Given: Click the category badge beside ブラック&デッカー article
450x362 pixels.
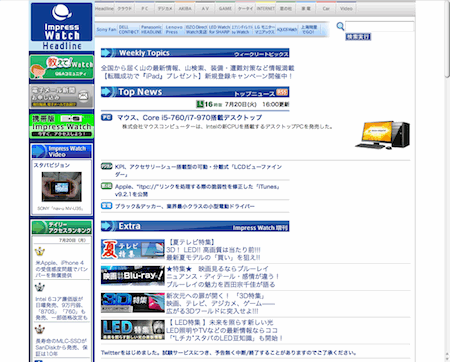Looking at the screenshot, I should pos(106,206).
